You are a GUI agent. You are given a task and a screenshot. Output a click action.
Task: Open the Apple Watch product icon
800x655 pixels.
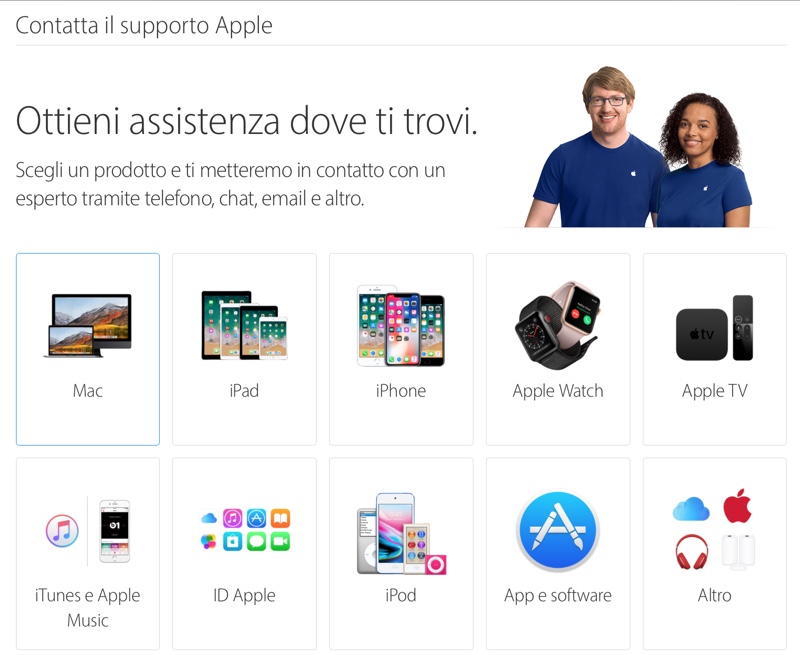557,323
